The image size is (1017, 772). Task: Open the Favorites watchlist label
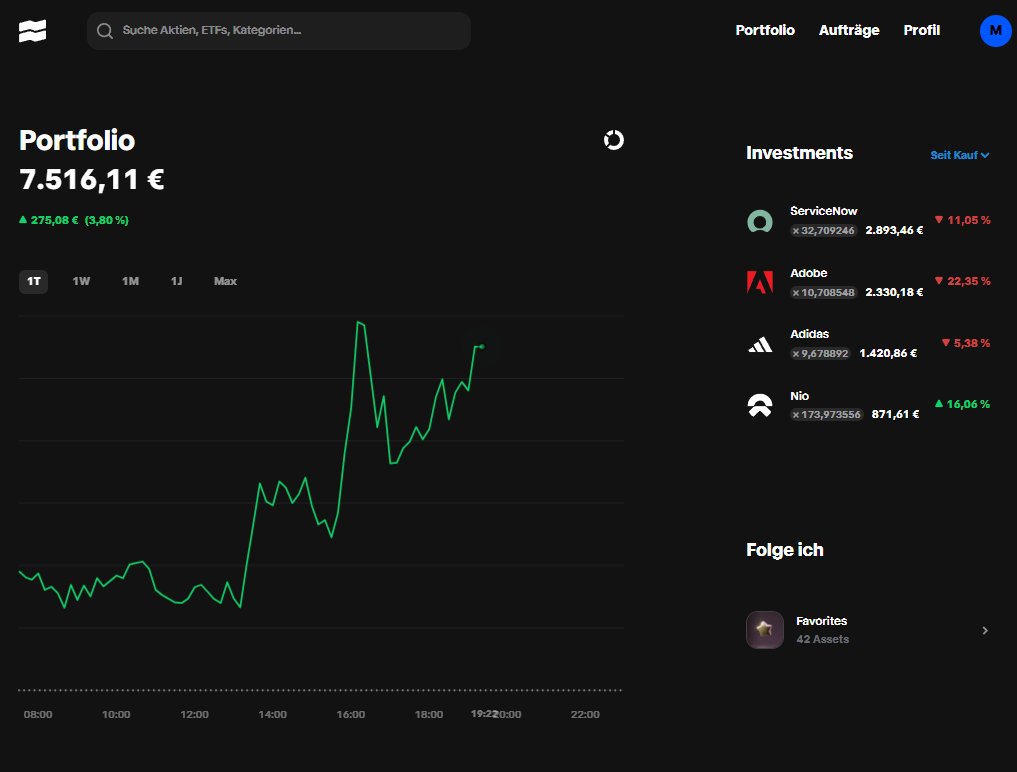click(822, 621)
